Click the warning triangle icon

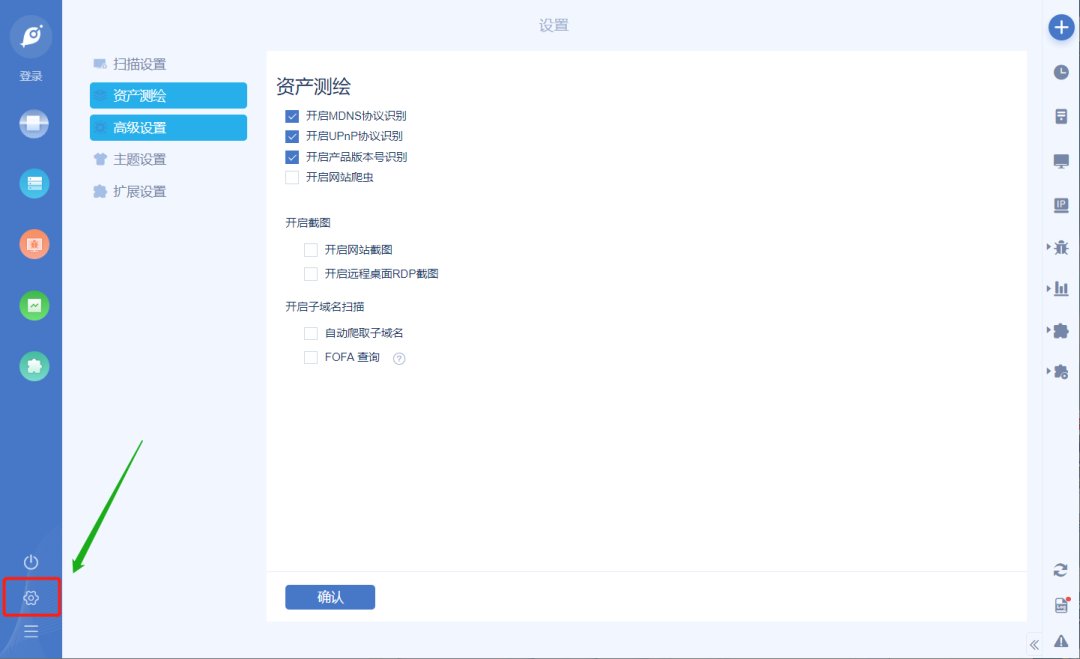coord(1061,641)
